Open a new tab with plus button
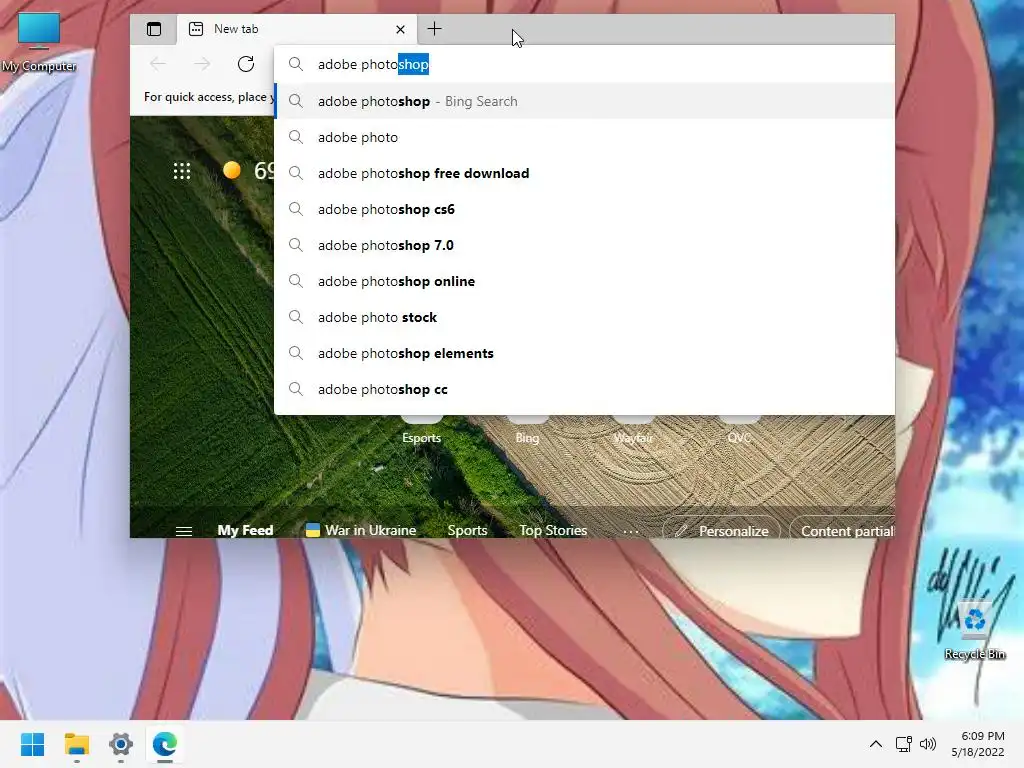This screenshot has height=768, width=1024. point(434,29)
